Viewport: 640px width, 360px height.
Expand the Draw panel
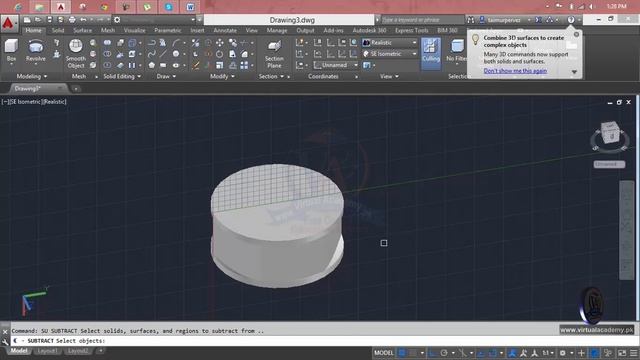click(x=166, y=76)
